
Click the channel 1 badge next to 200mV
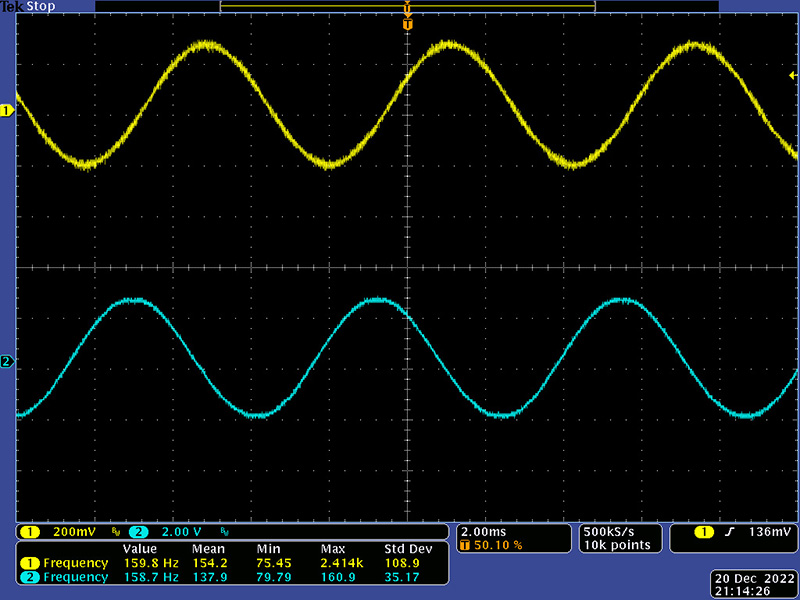click(30, 532)
